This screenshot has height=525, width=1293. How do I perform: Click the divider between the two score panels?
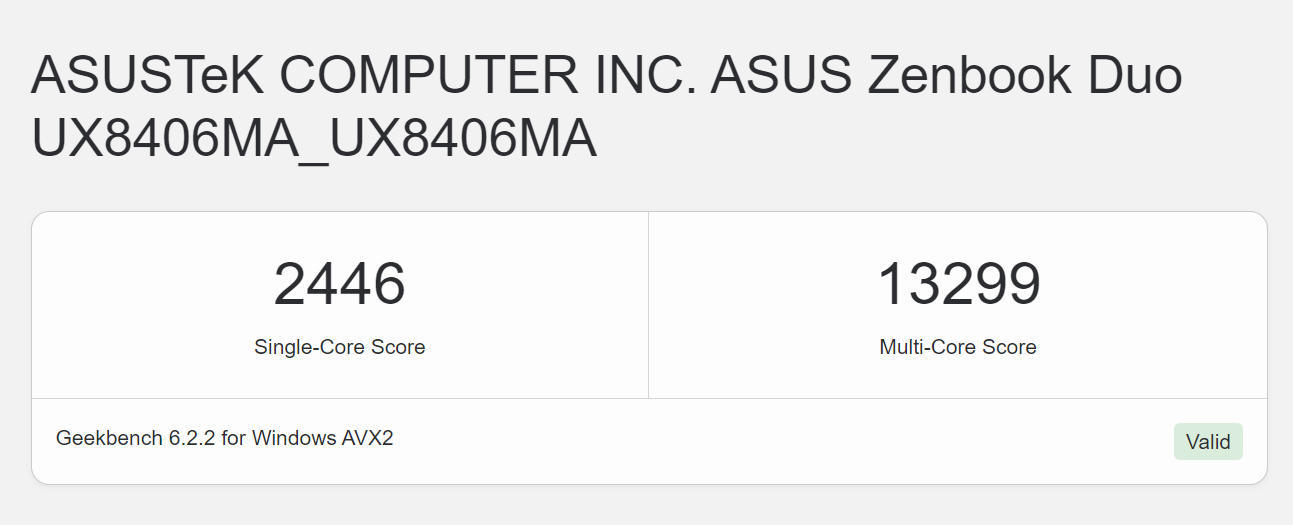(x=648, y=305)
